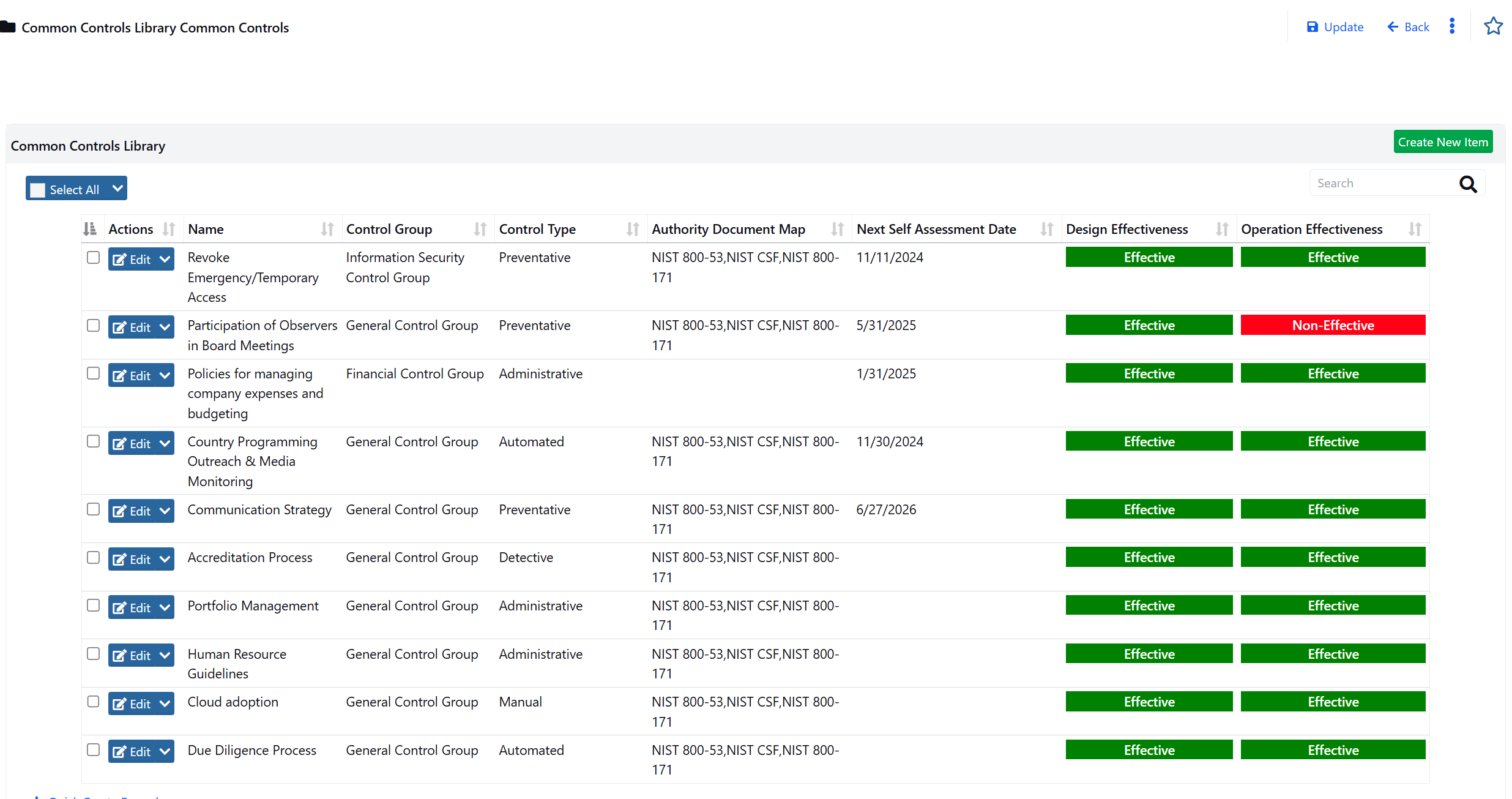Click the Create New Item button
This screenshot has width=1512, height=799.
tap(1442, 142)
